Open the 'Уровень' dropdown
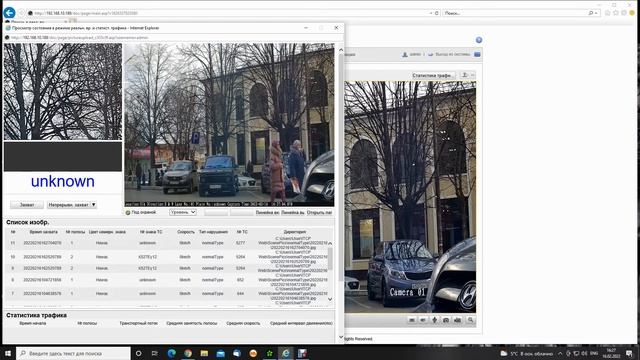The image size is (640, 360). pos(183,212)
